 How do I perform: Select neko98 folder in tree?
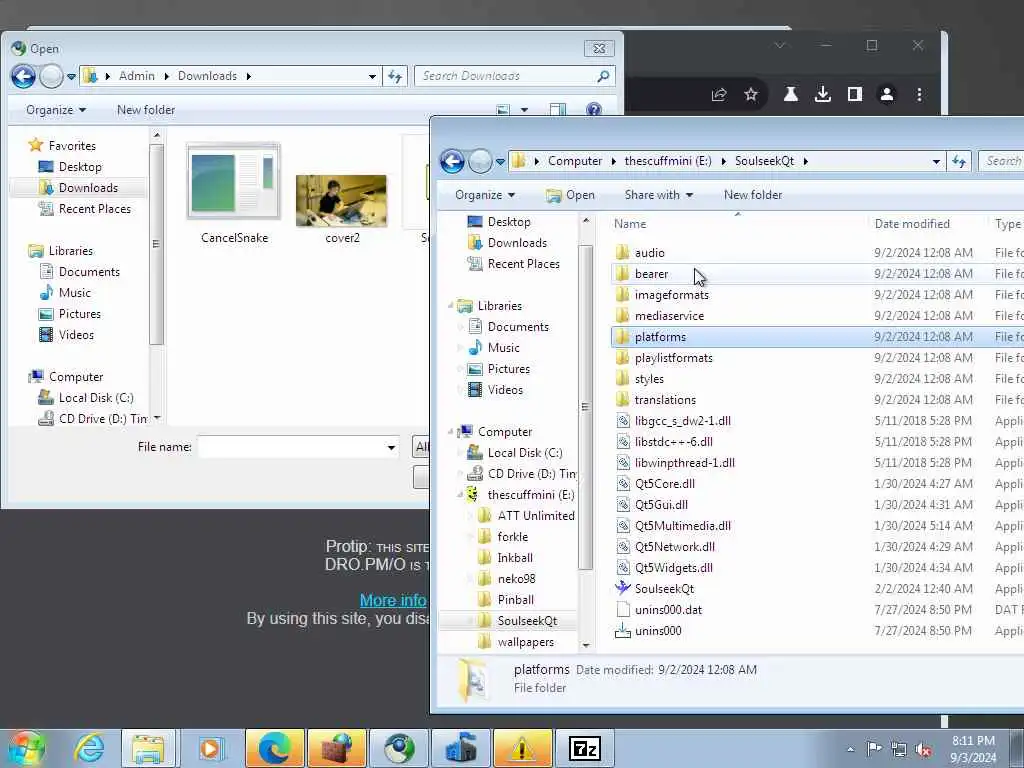click(516, 579)
